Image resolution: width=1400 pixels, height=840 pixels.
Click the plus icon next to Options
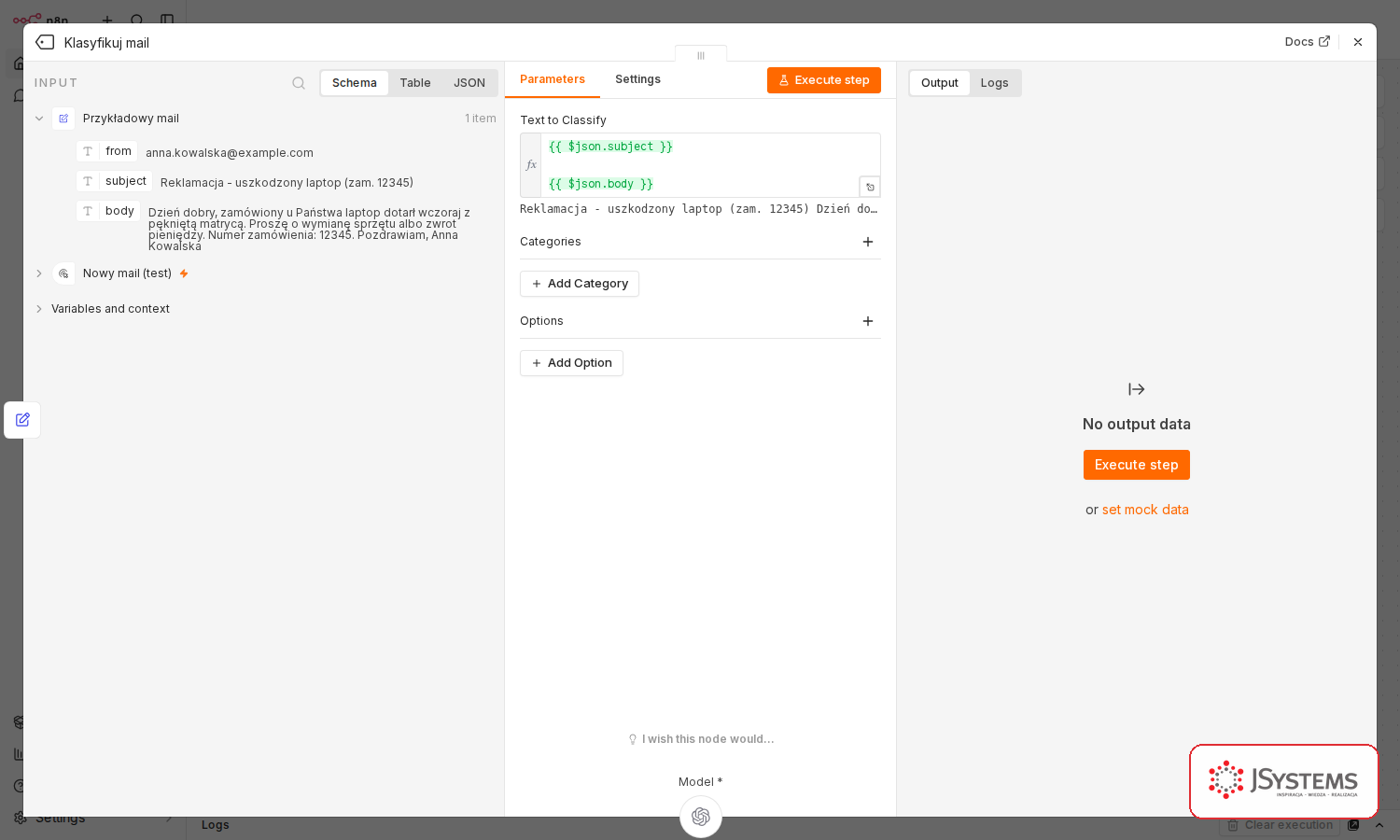click(x=868, y=321)
